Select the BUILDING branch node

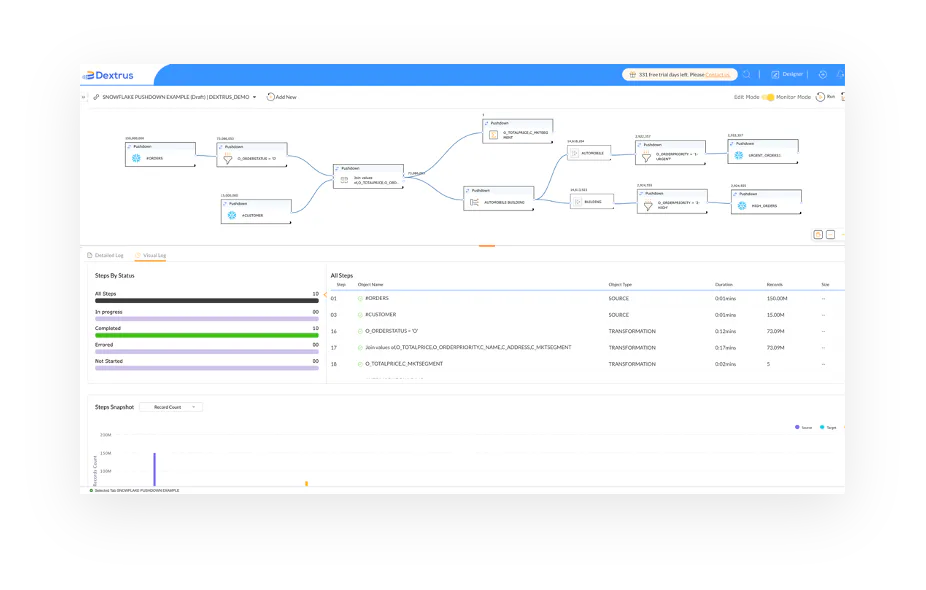[592, 202]
